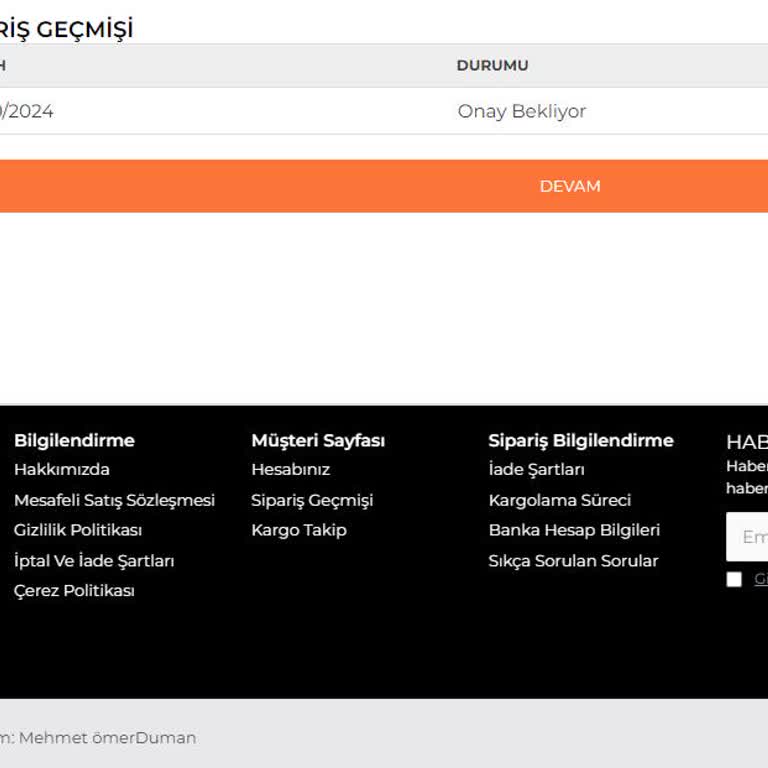Click the Mehmet ömerDuman credit text

[107, 738]
